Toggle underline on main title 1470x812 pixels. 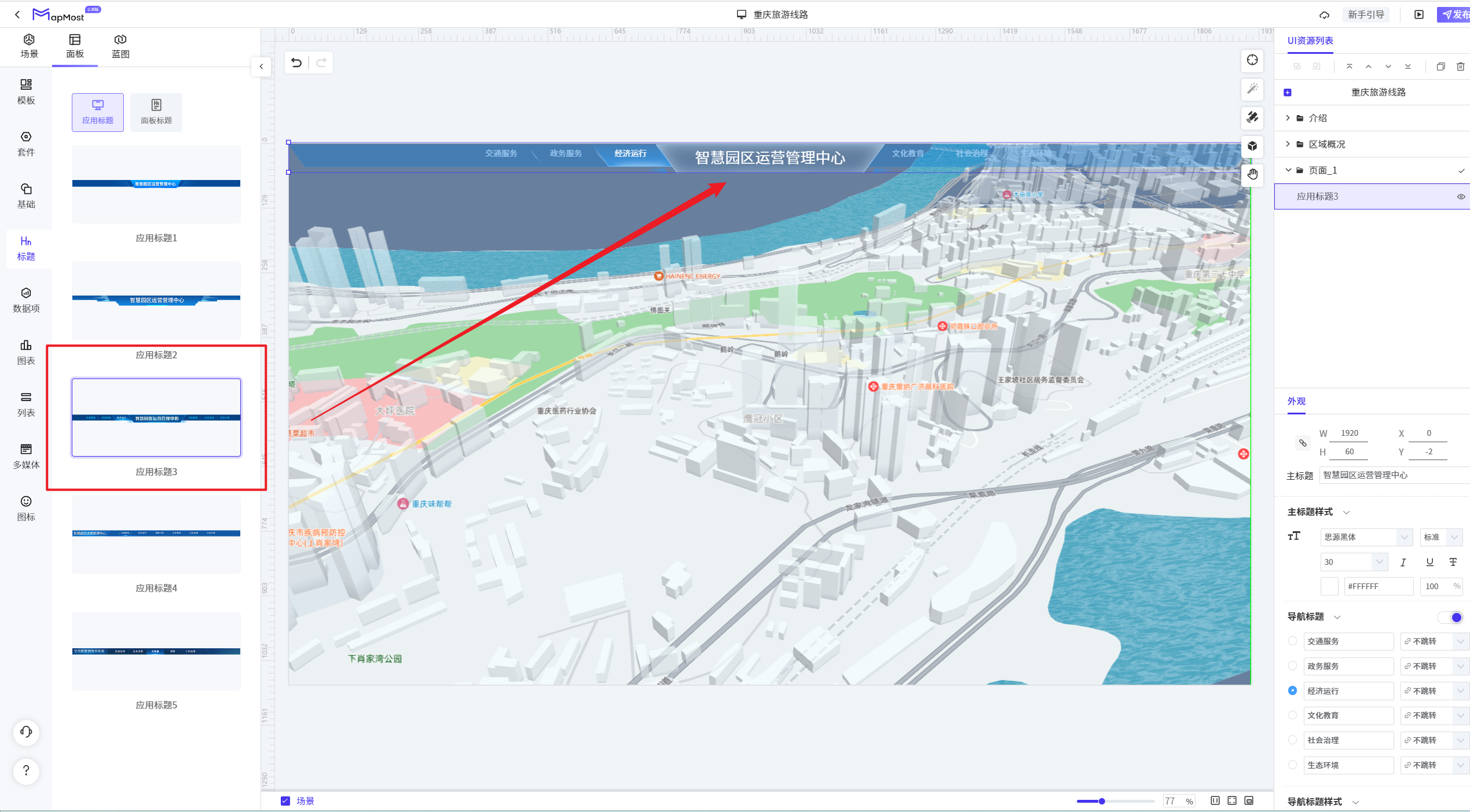click(1430, 562)
